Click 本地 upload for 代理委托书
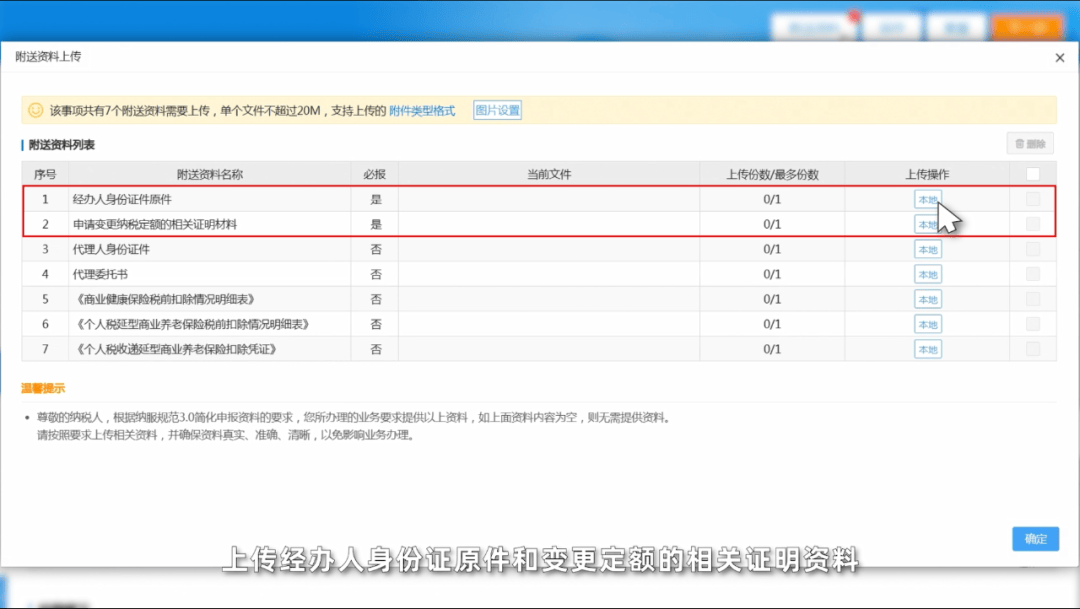Screen dimensions: 1080x609 click(927, 274)
